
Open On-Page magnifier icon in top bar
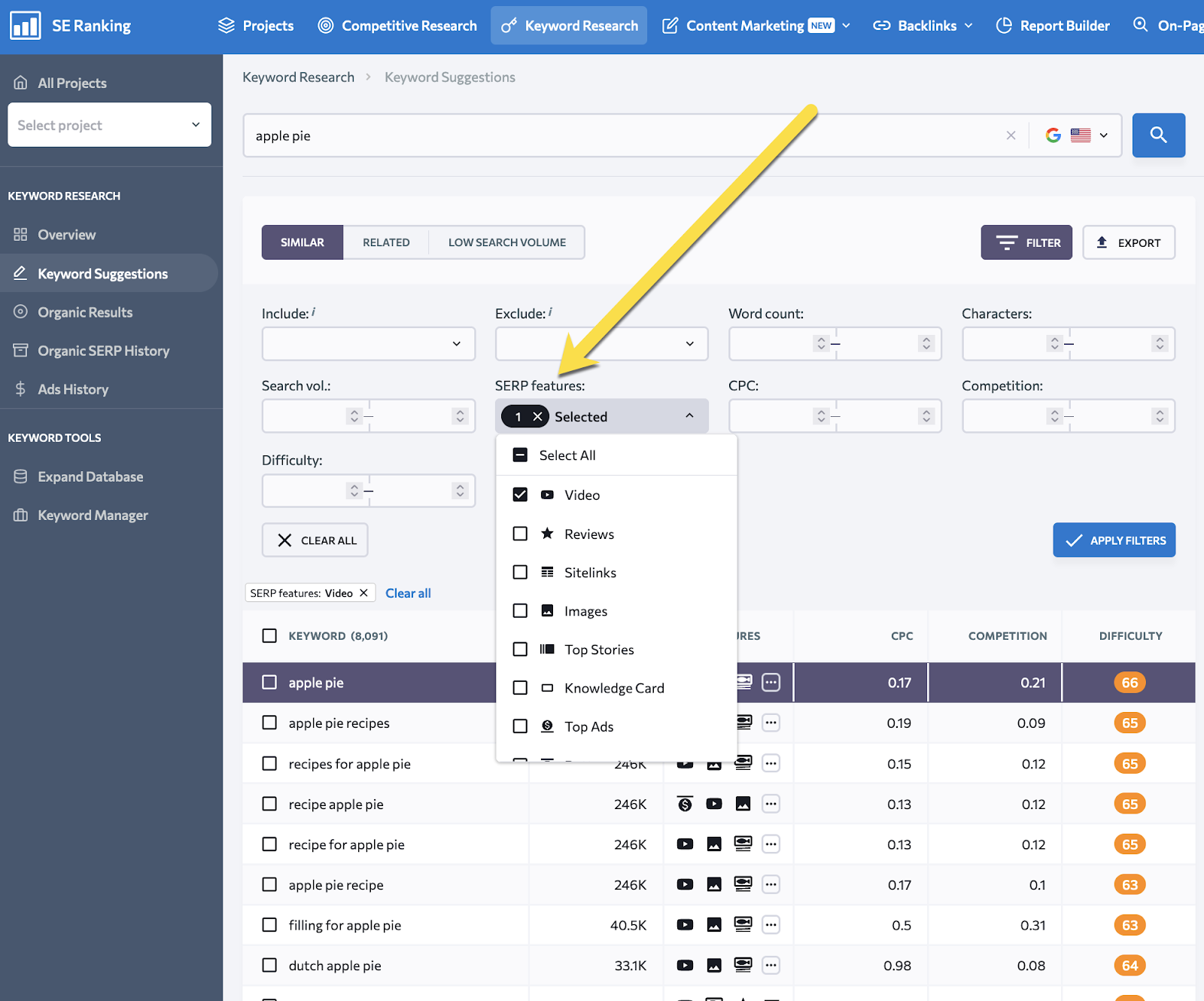[1141, 25]
